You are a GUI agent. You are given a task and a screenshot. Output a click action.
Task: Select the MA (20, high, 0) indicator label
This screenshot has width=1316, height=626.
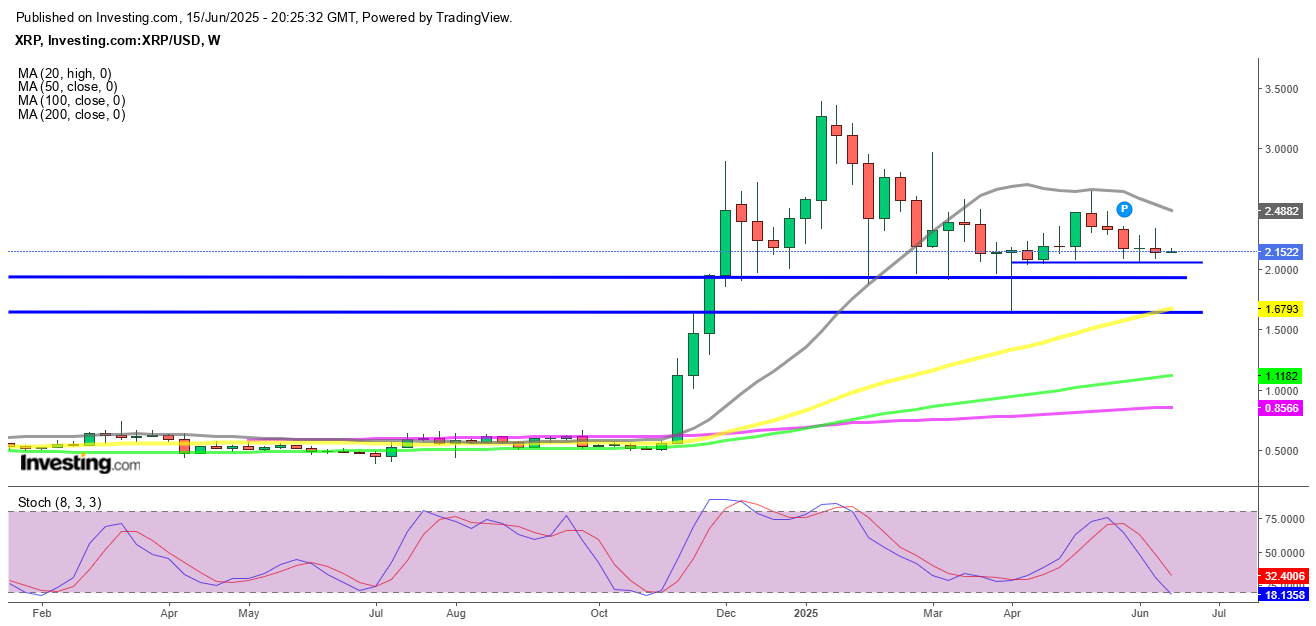65,73
